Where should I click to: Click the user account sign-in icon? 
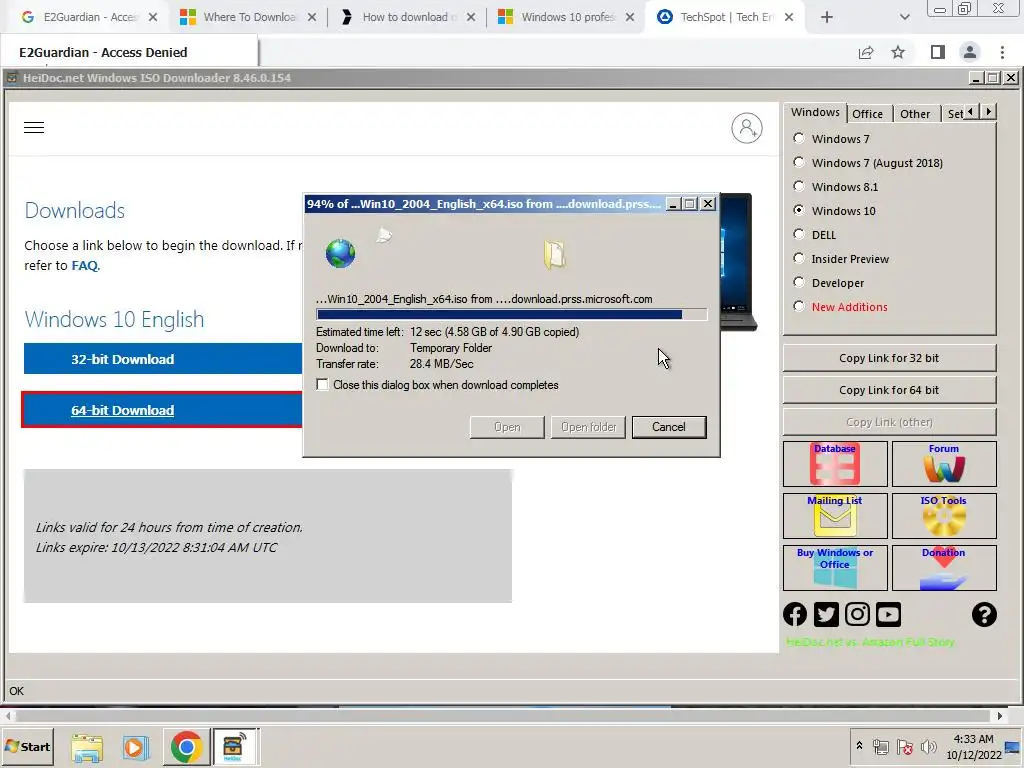click(746, 128)
